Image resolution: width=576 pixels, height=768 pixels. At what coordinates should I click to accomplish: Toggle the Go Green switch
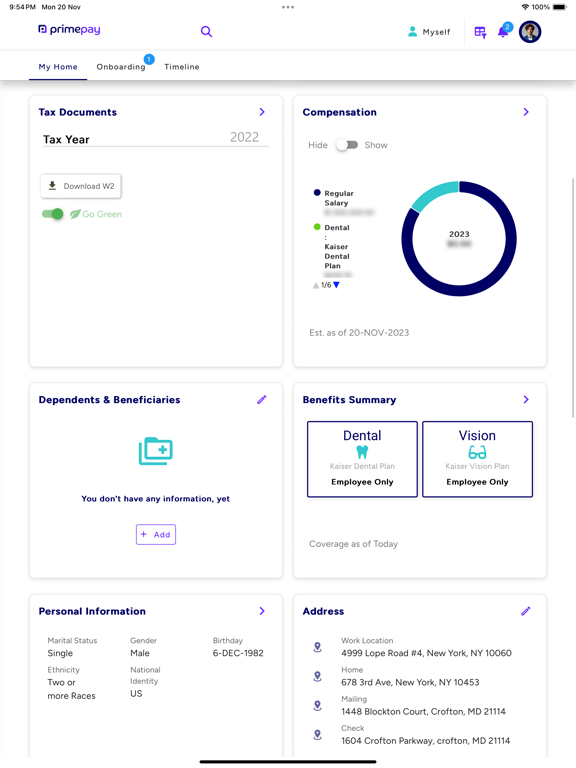(x=52, y=214)
